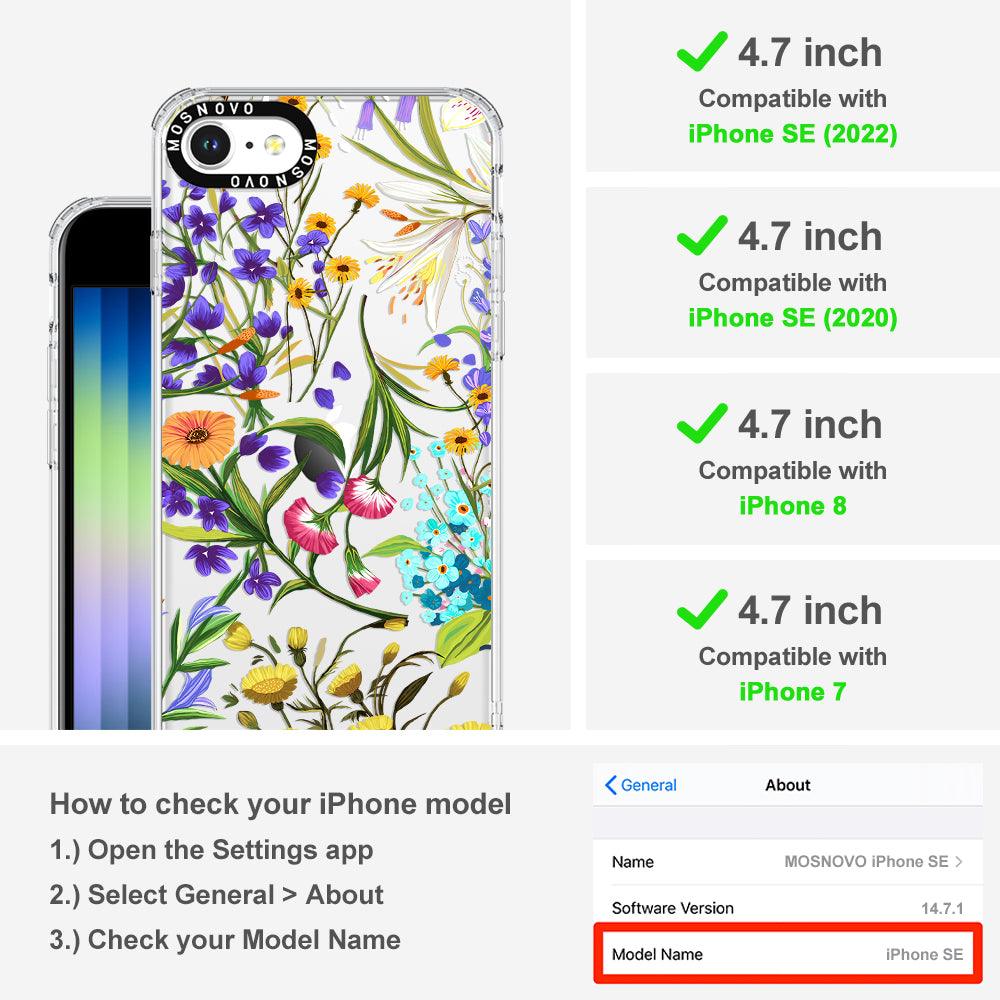Click the iPhone 7 green label
Image resolution: width=1000 pixels, height=1000 pixels.
(x=793, y=692)
